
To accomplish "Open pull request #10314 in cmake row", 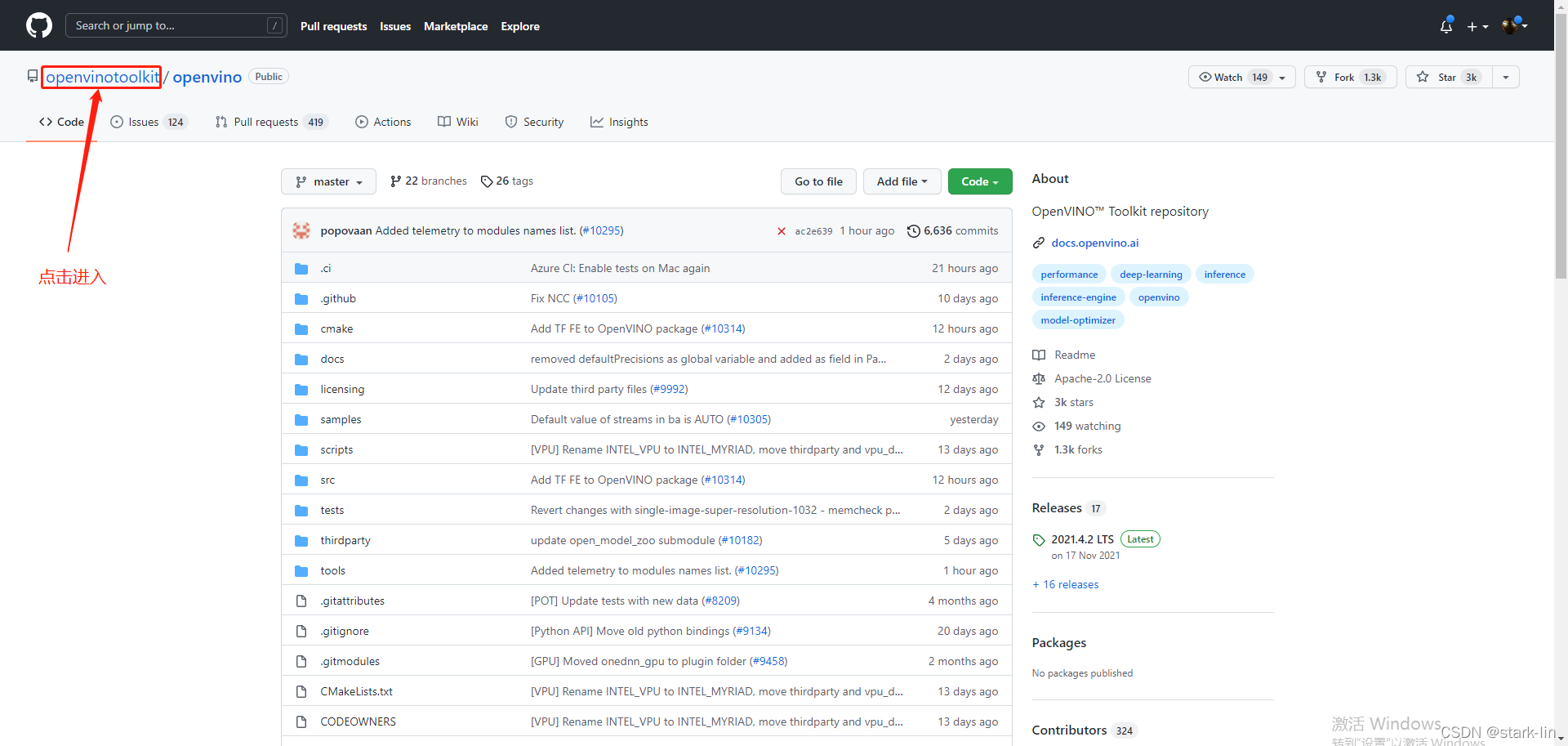I will [724, 328].
